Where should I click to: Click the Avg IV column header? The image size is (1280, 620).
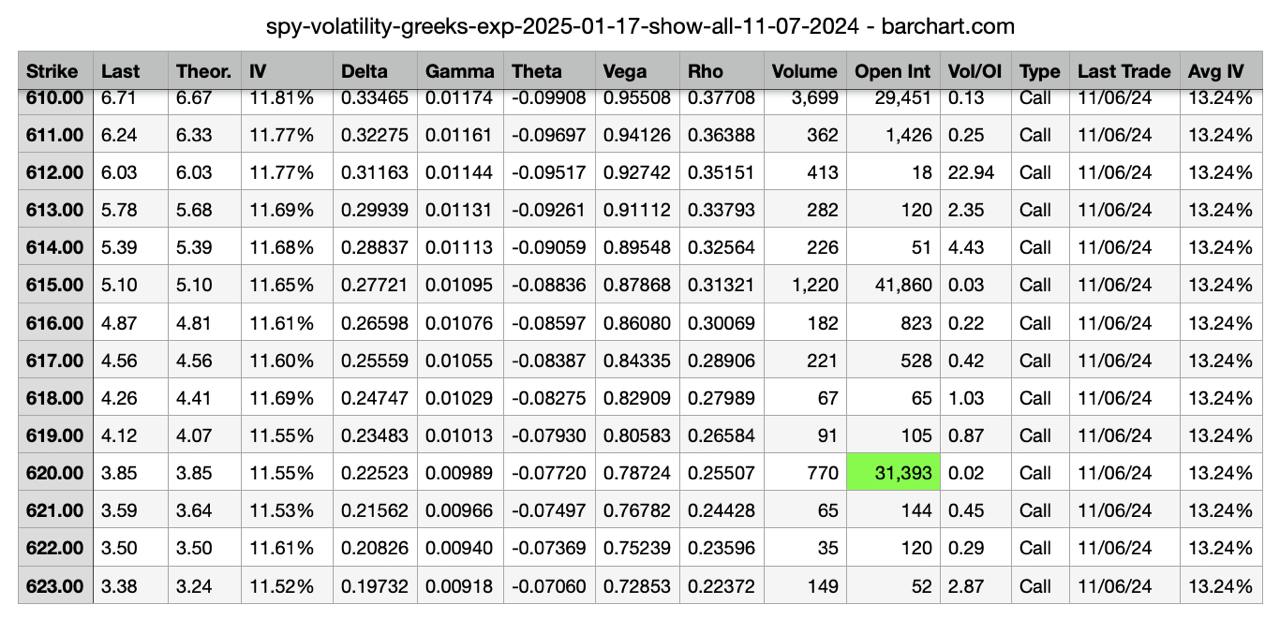1216,71
